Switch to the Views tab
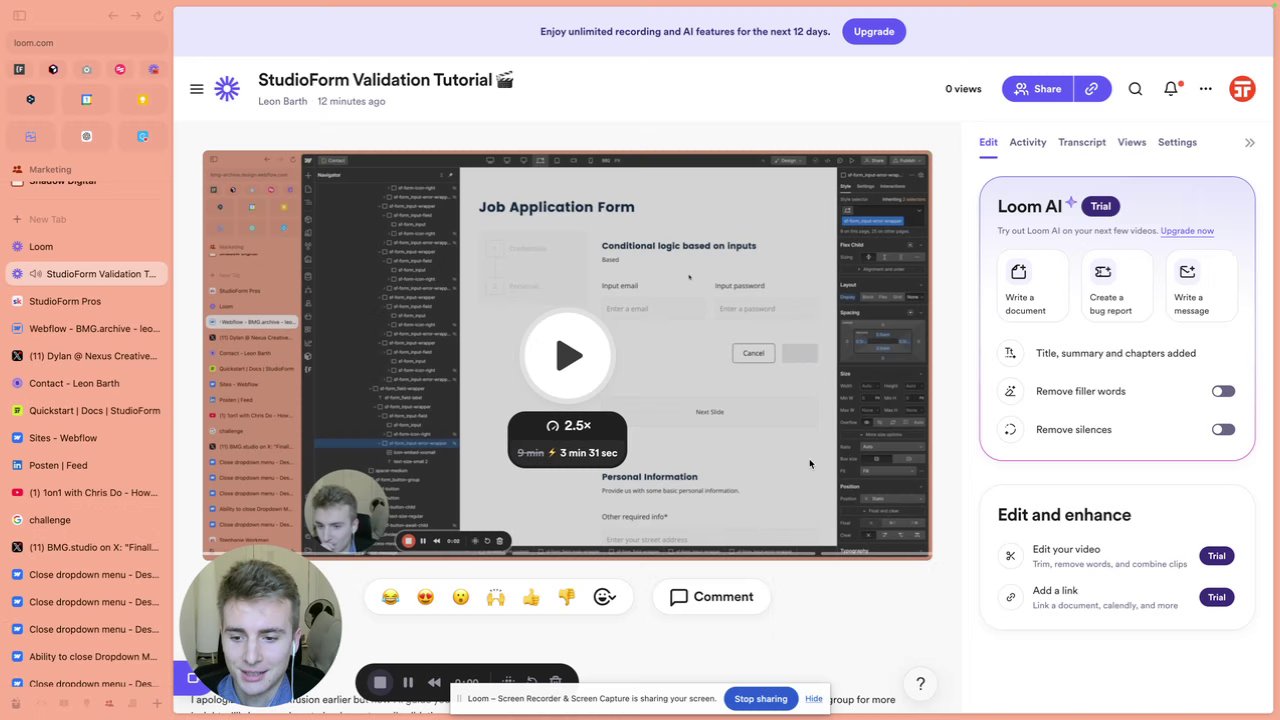The height and width of the screenshot is (720, 1280). pos(1131,142)
